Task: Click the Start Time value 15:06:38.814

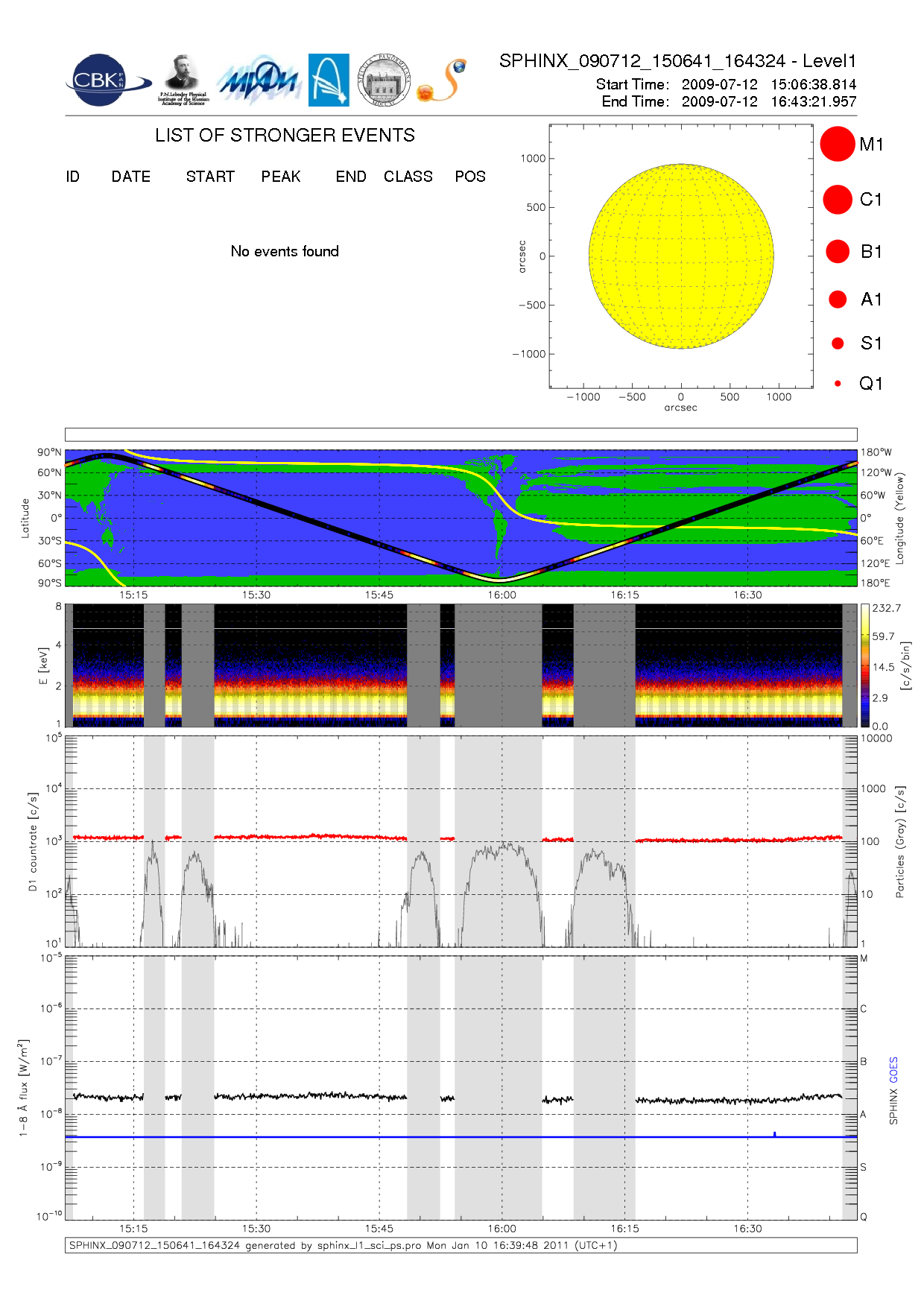Action: (x=814, y=84)
